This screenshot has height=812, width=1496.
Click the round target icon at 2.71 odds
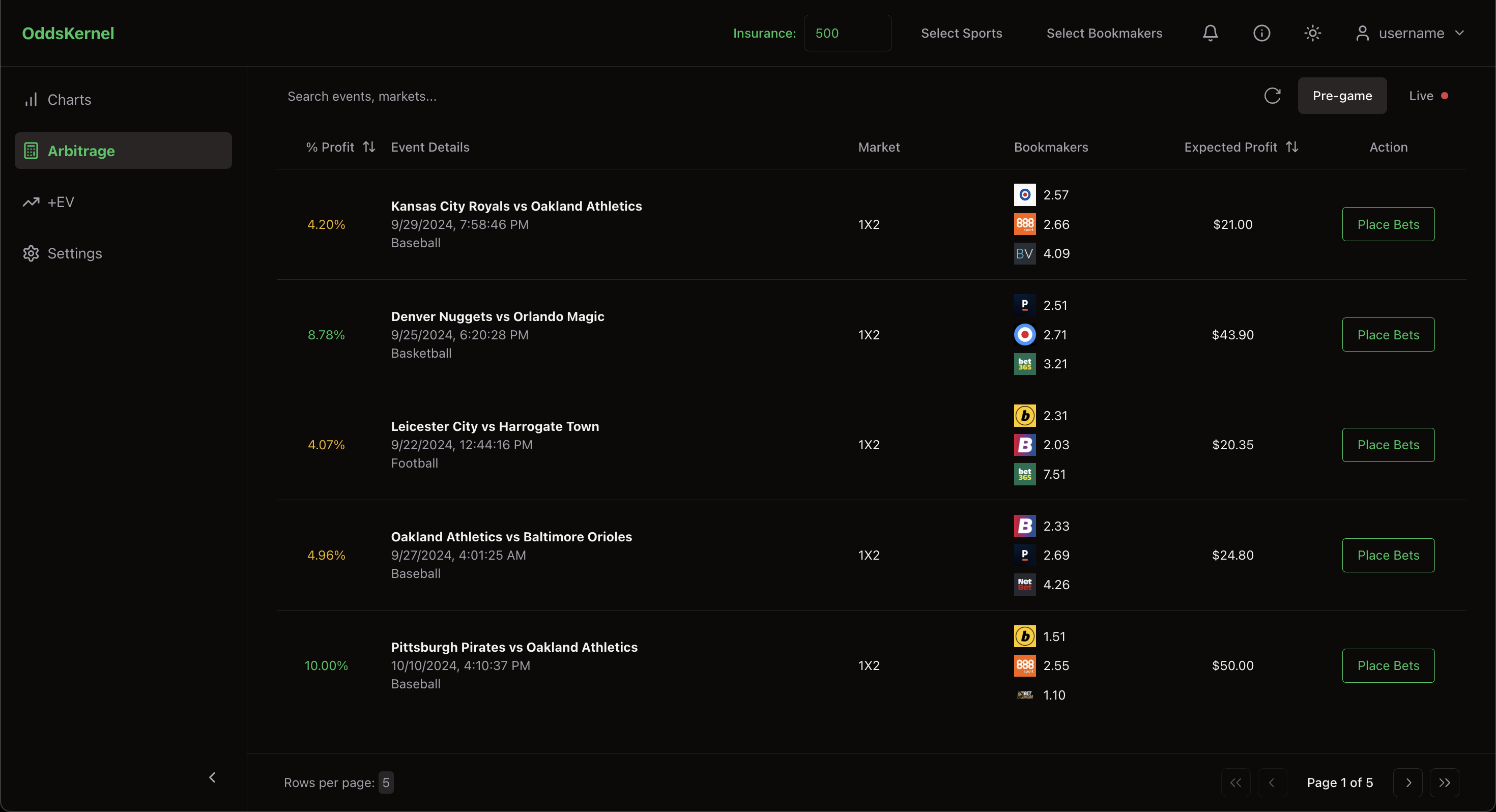1024,335
